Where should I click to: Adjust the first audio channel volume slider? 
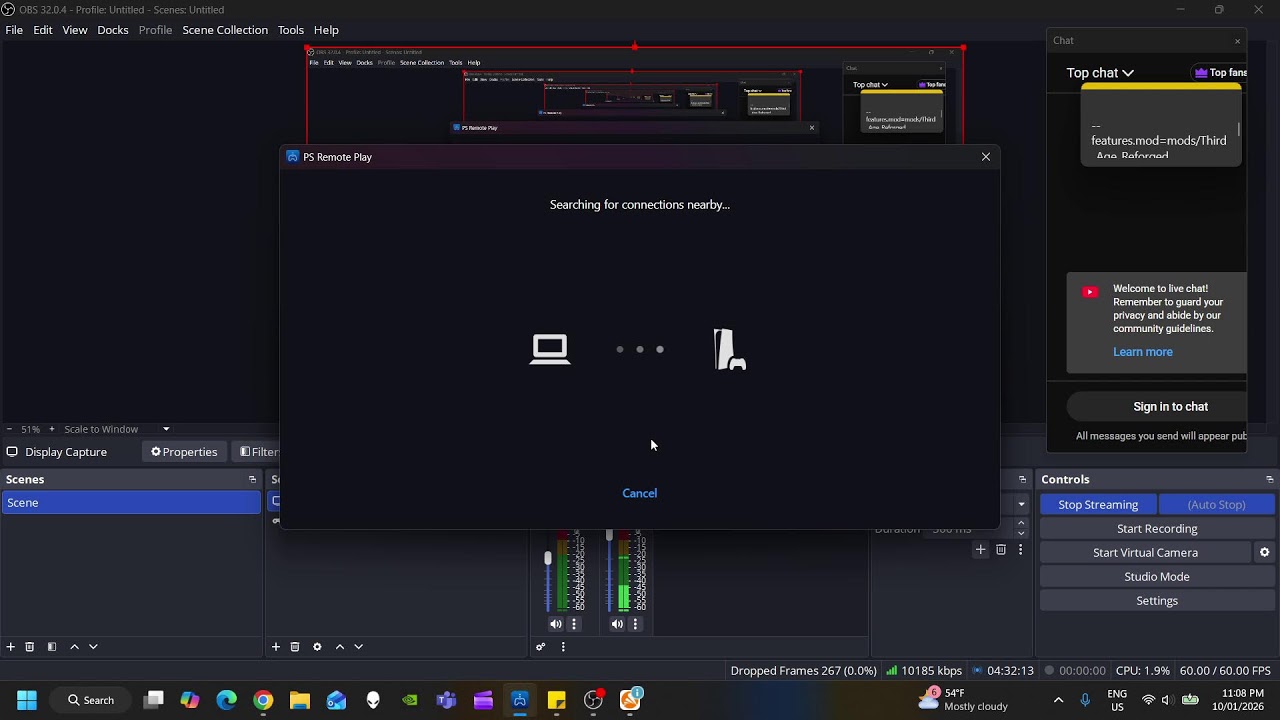(548, 558)
